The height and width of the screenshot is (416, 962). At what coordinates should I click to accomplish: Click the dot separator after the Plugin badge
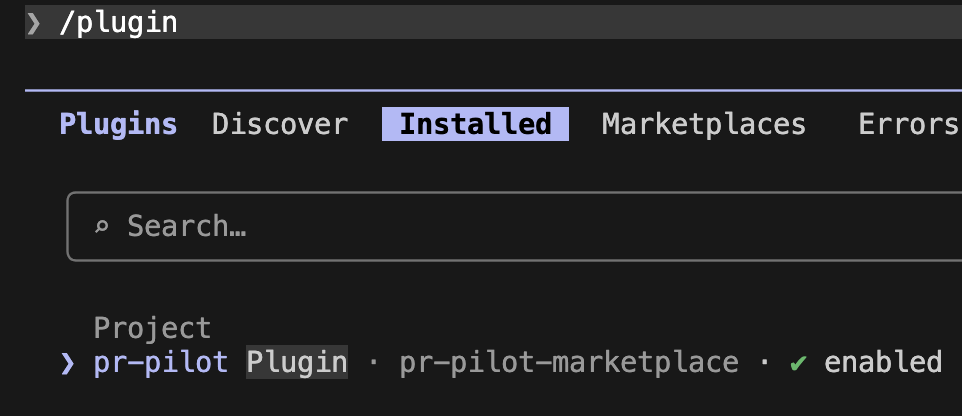[x=374, y=362]
